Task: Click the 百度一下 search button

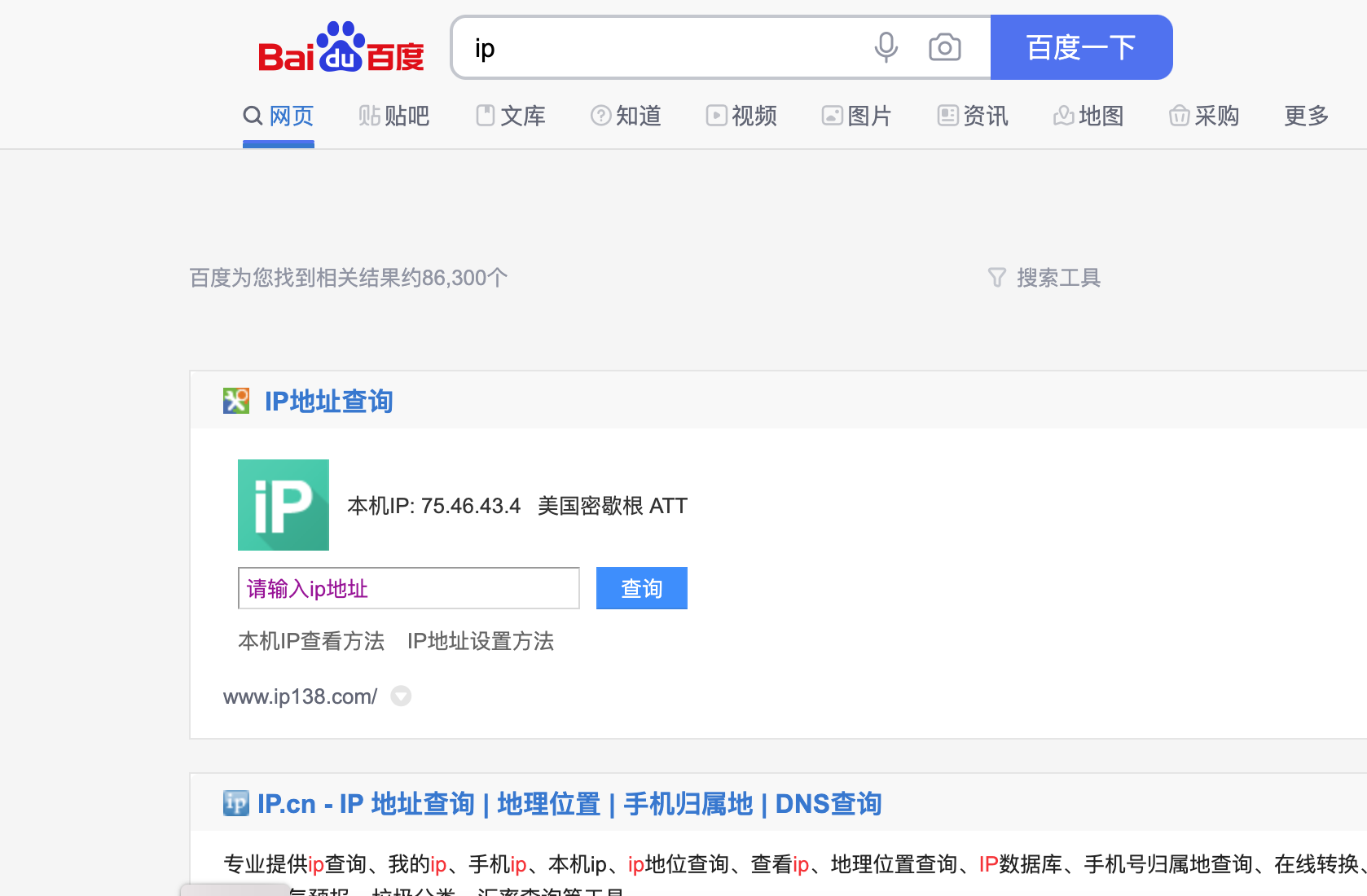Action: tap(1081, 47)
